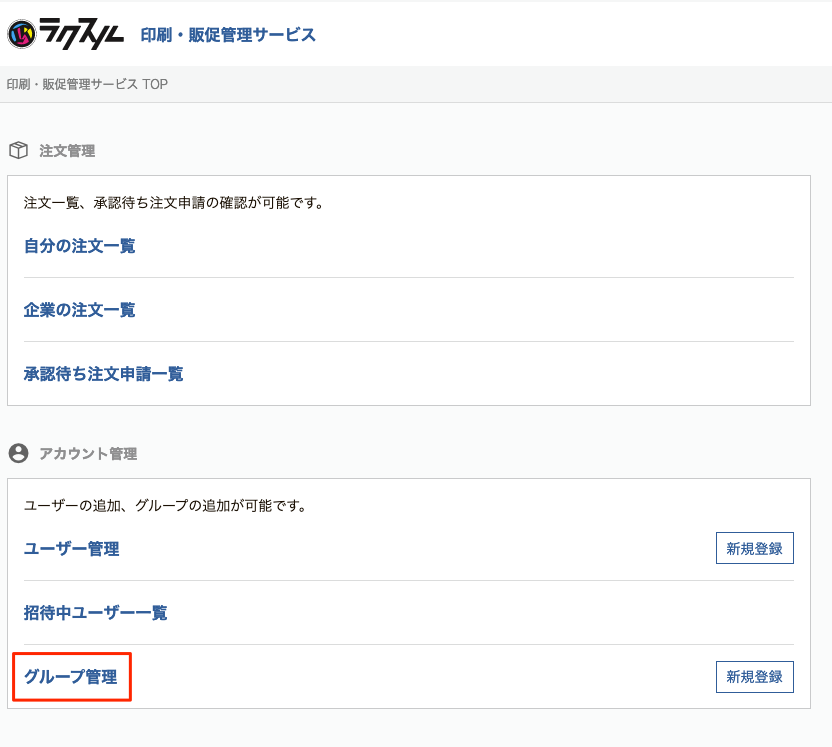Open 印刷・販促管理サービス header link
This screenshot has width=832, height=747.
pos(228,35)
